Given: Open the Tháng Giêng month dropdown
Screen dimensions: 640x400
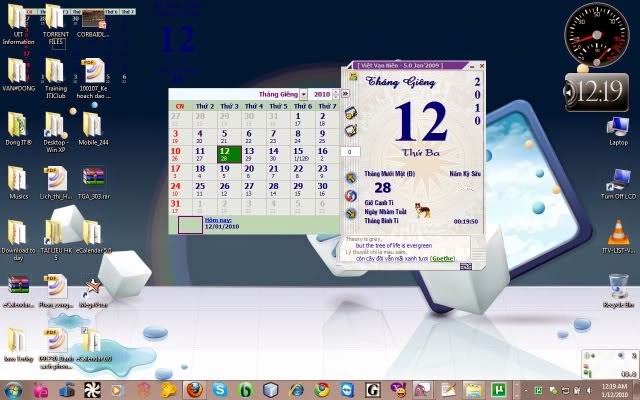Looking at the screenshot, I should pos(303,94).
